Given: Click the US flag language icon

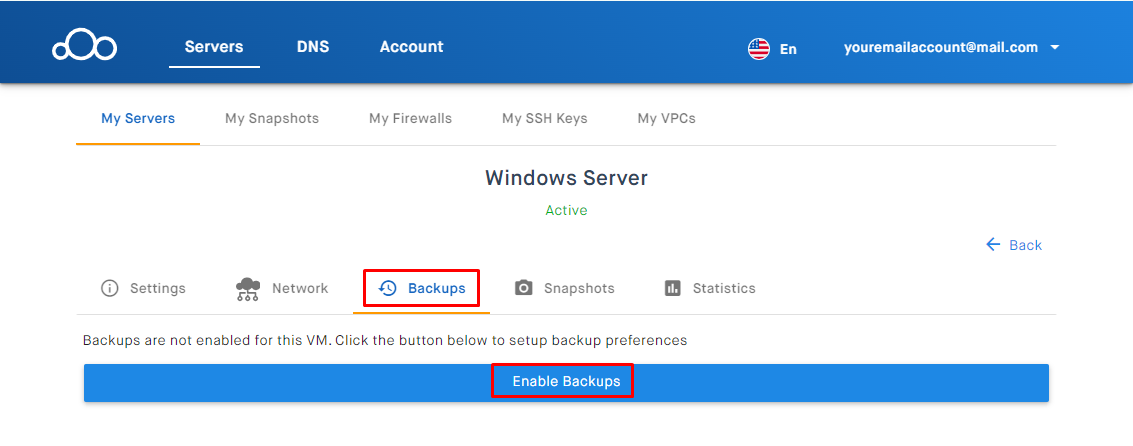Looking at the screenshot, I should [x=759, y=48].
